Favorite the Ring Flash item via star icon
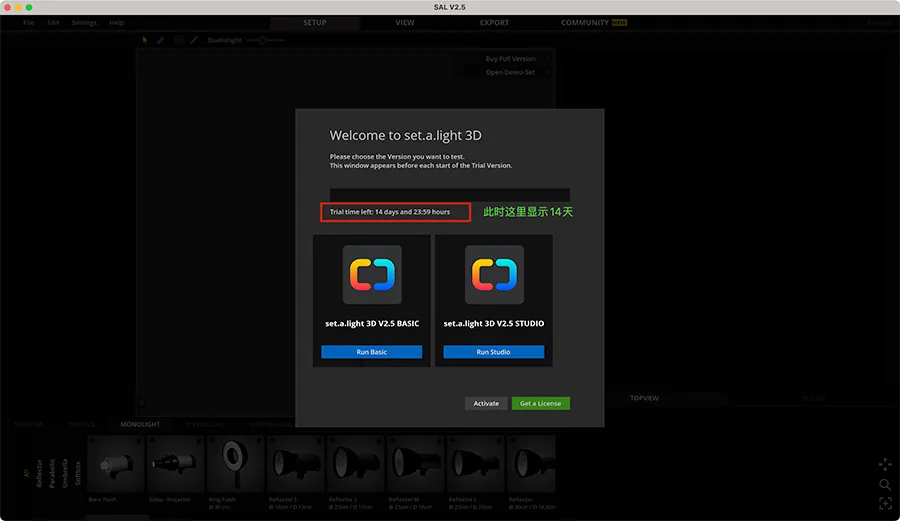The image size is (900, 521). click(258, 441)
